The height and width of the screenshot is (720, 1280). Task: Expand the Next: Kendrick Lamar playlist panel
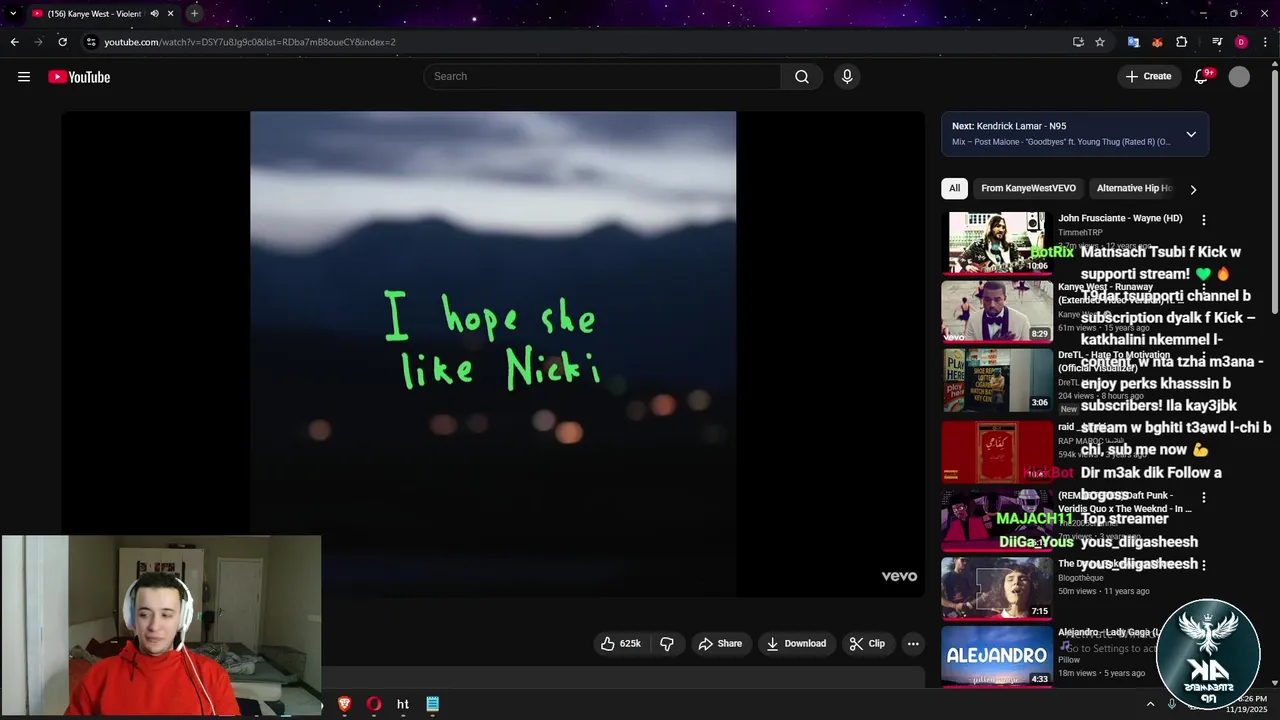tap(1191, 134)
